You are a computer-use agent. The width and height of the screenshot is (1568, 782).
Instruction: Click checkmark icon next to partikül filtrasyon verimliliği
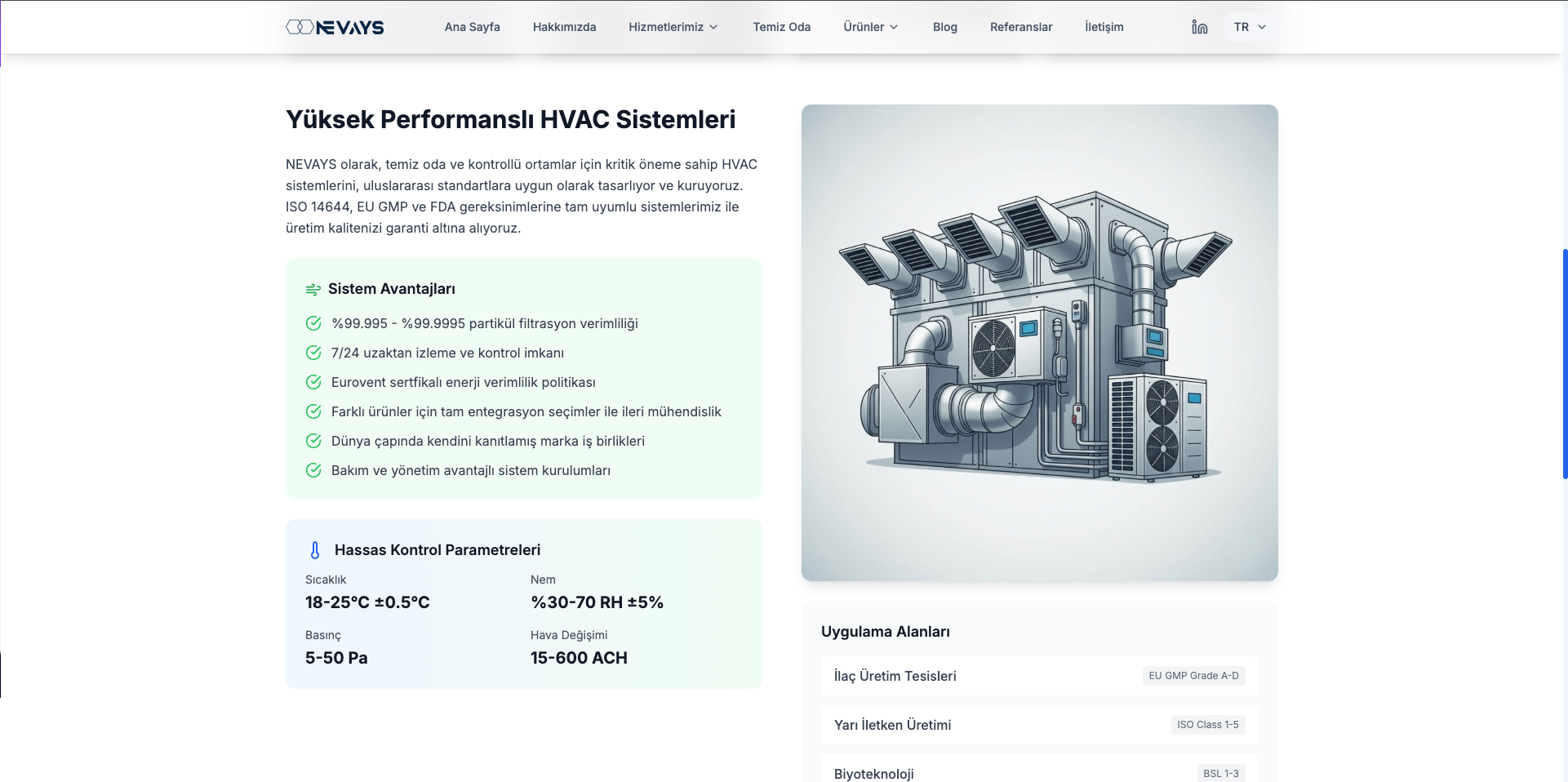coord(313,323)
